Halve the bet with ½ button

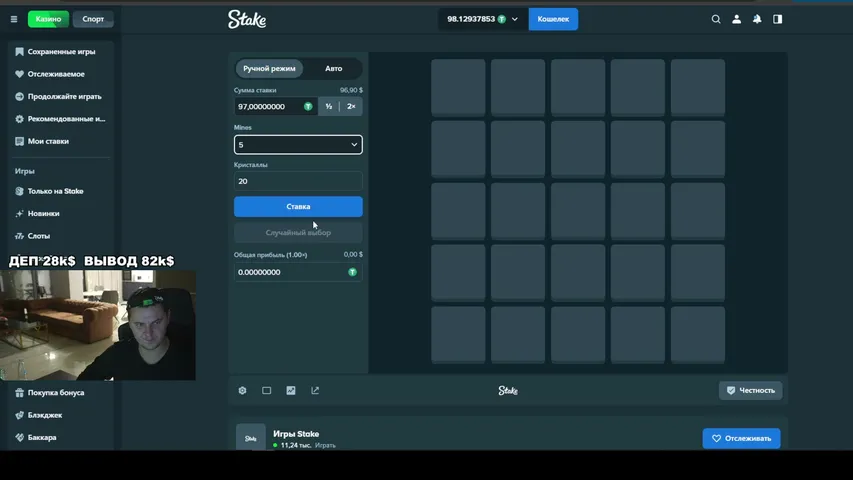pos(329,107)
